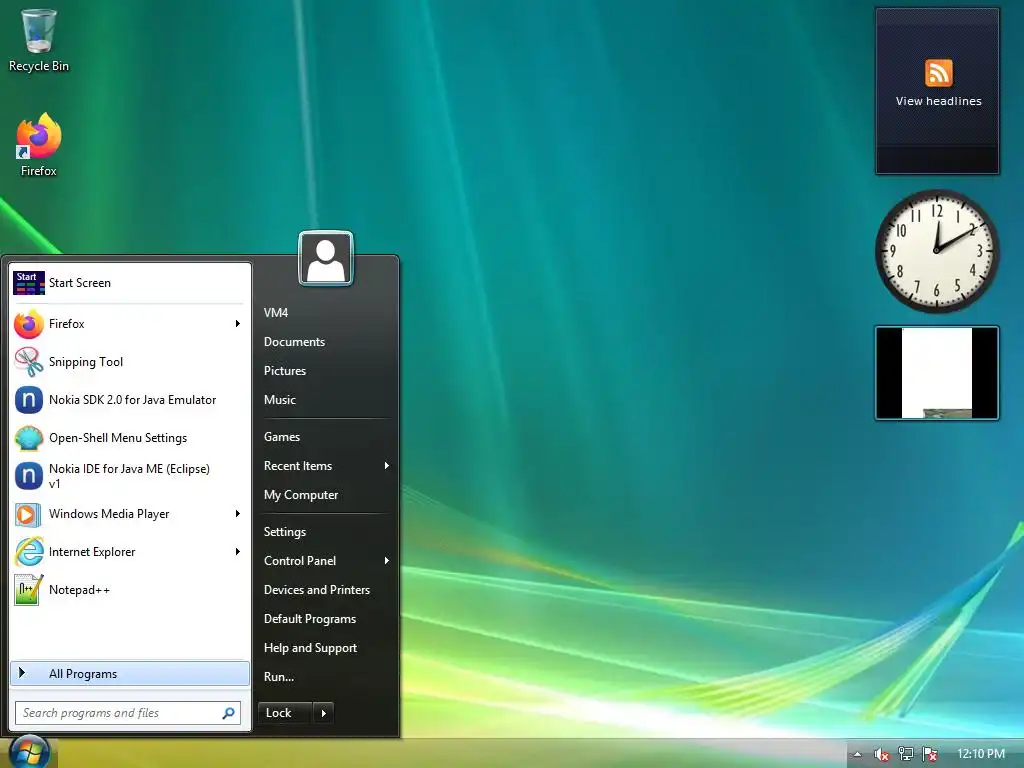
Task: Select the Open-Shell Menu Settings label
Action: tap(118, 438)
